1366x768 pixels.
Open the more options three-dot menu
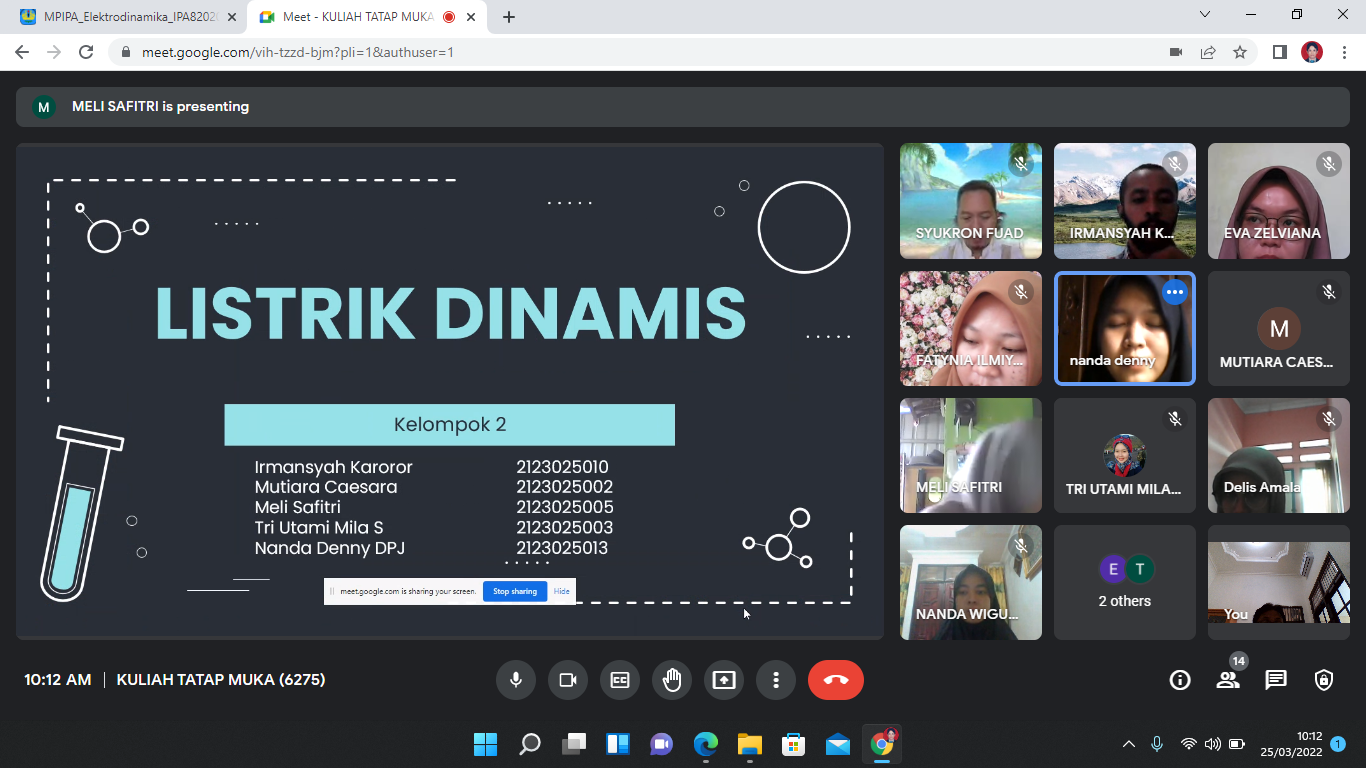coord(775,680)
